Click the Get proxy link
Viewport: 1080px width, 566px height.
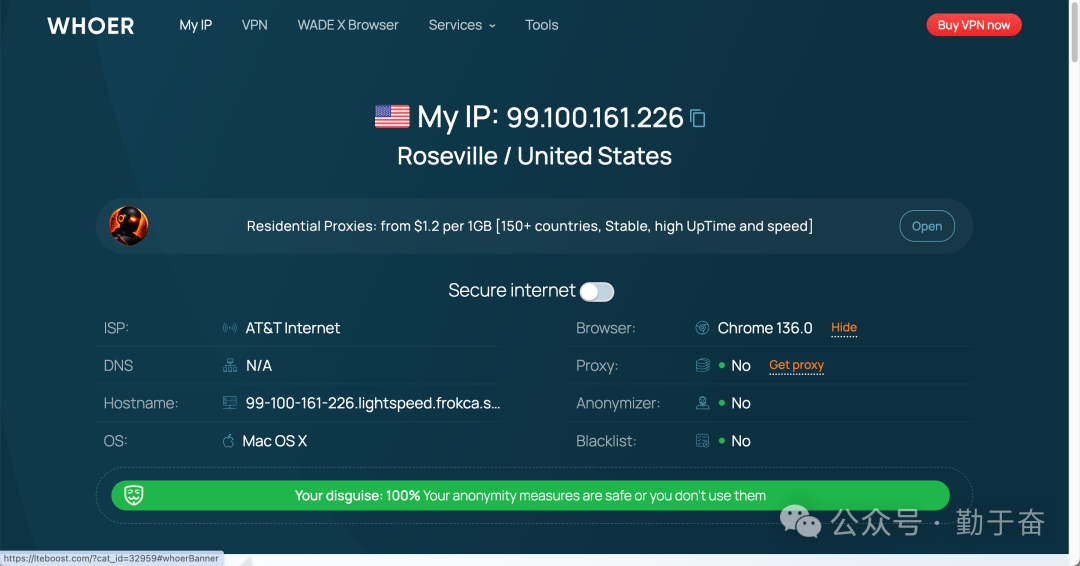pos(796,366)
